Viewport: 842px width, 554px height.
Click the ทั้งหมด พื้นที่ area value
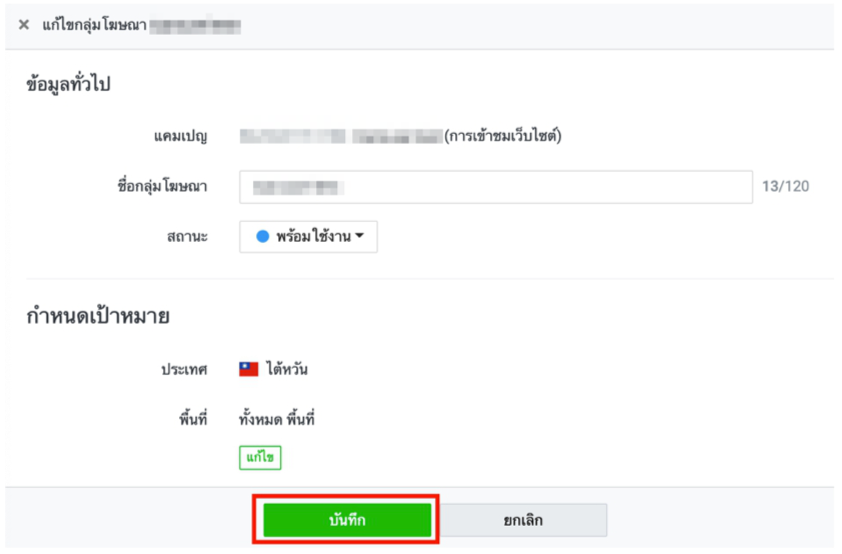coord(277,419)
